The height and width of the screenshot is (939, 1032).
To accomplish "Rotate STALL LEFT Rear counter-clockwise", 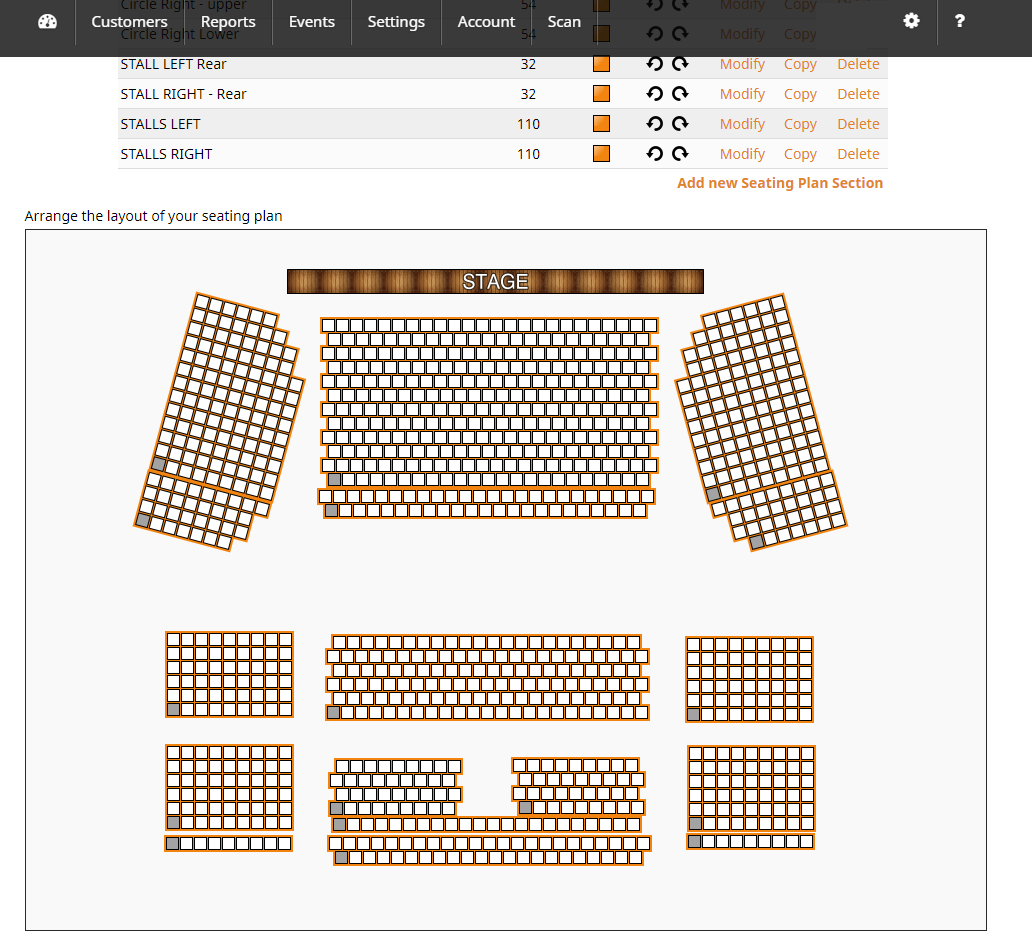I will pyautogui.click(x=654, y=64).
